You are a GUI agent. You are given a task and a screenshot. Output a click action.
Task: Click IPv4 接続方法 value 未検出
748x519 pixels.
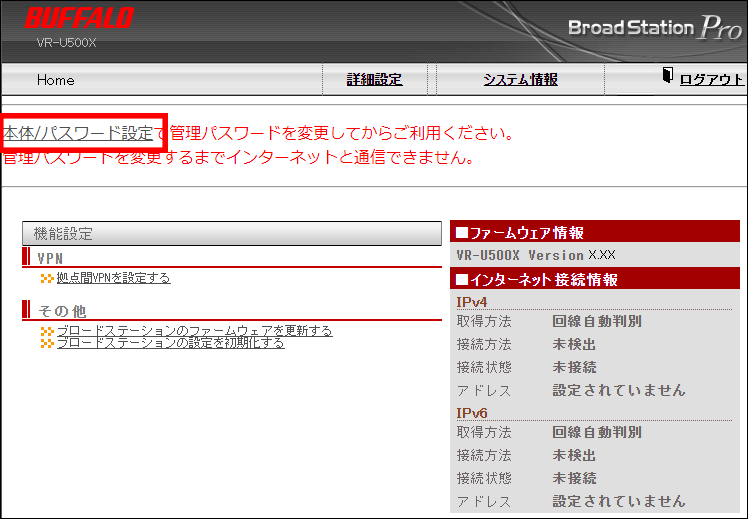tap(574, 344)
